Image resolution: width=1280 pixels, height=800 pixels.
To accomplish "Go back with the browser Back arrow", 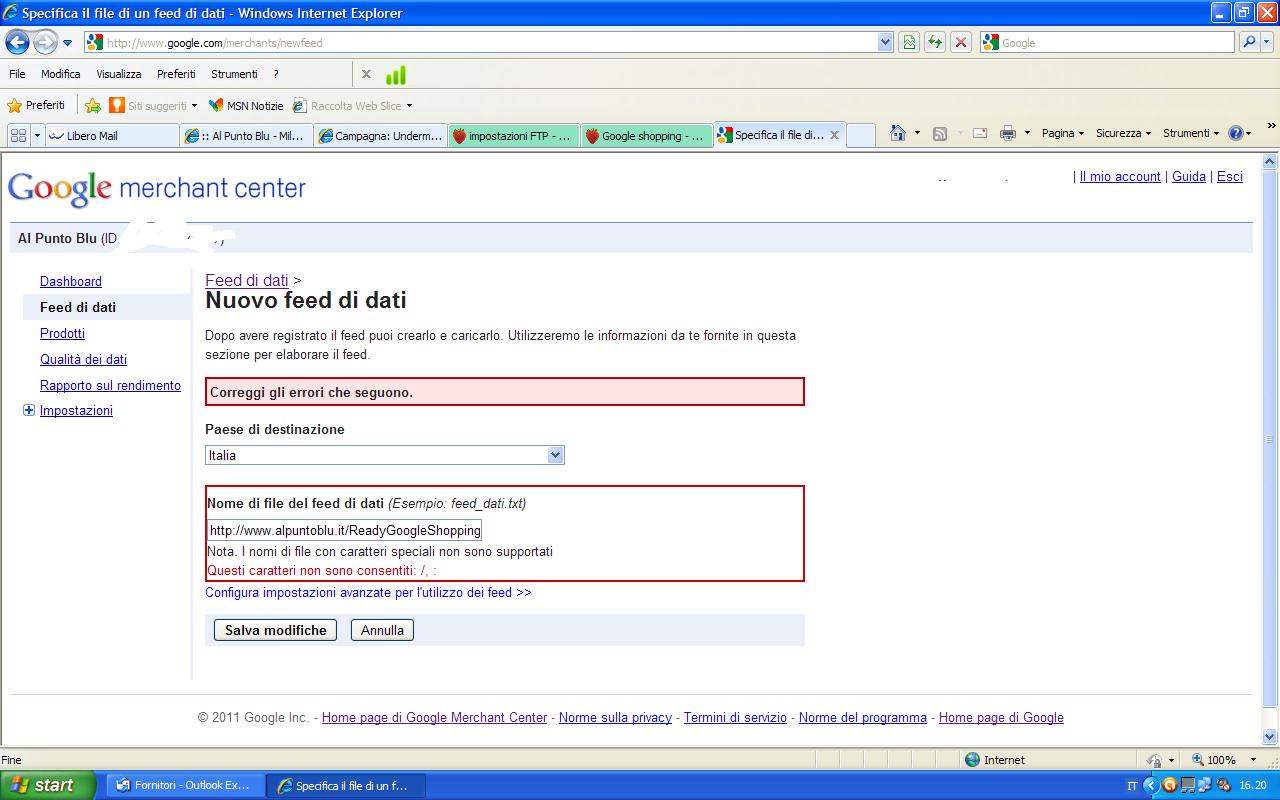I will [17, 42].
